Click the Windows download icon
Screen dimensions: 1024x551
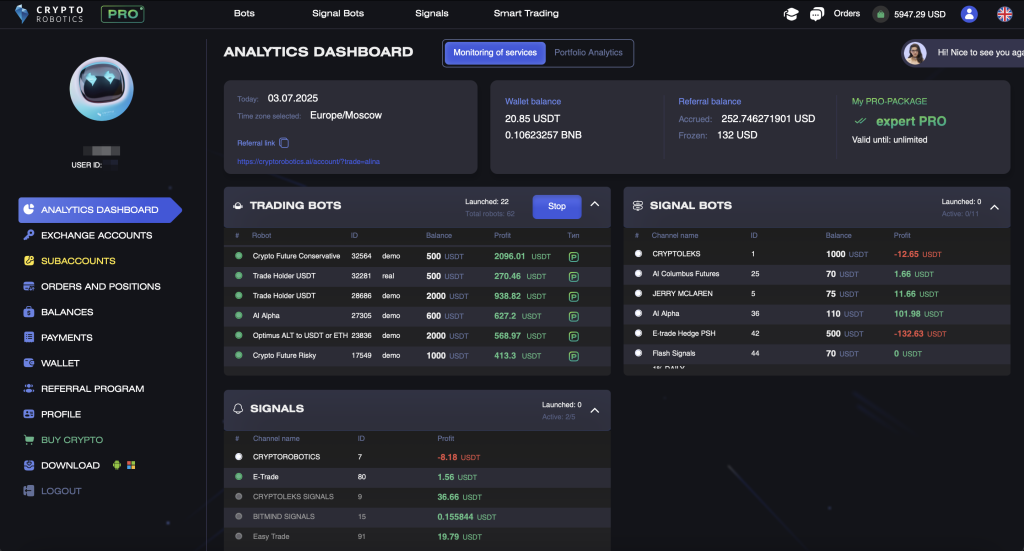(131, 465)
